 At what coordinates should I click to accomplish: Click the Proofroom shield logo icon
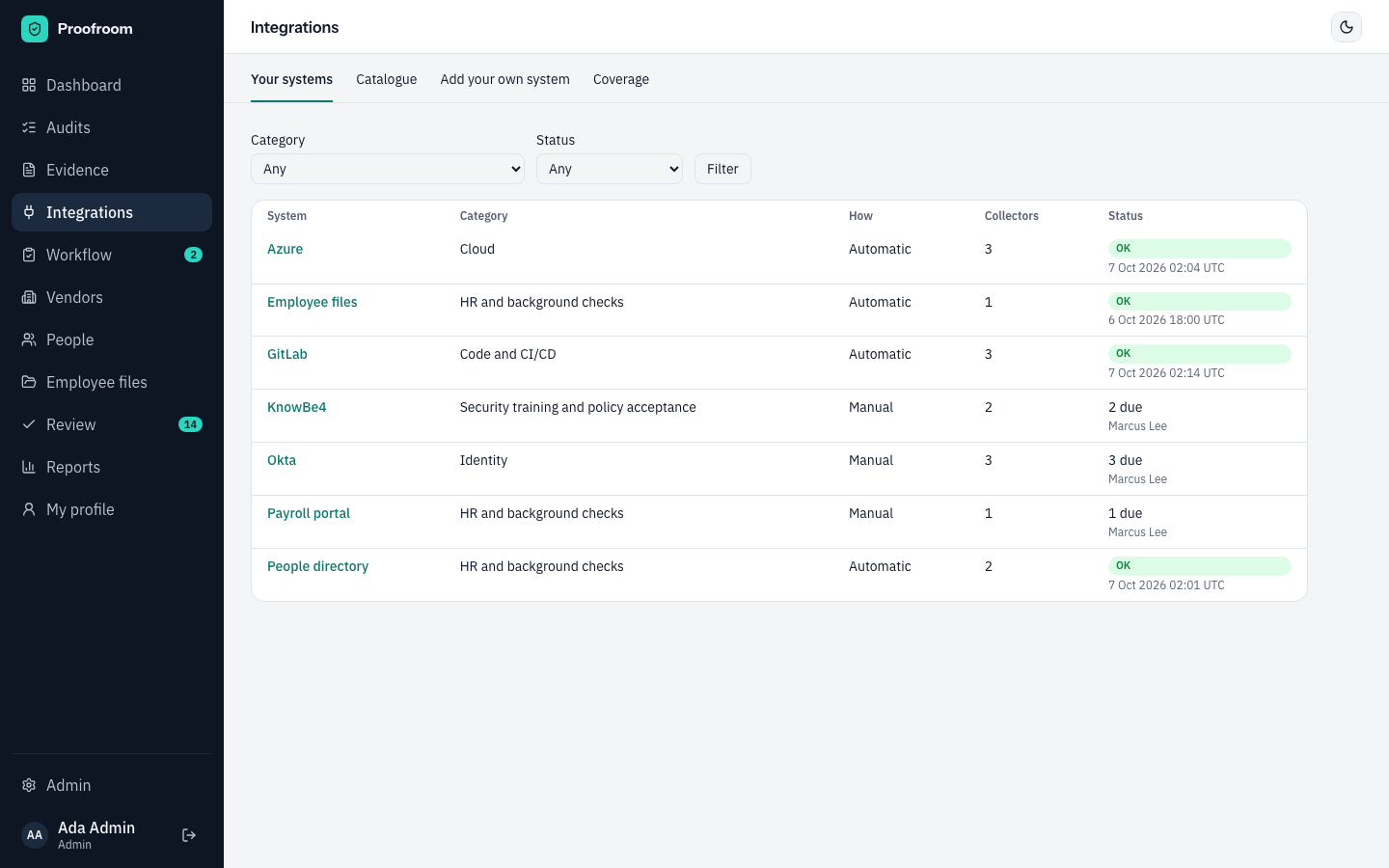click(x=35, y=29)
